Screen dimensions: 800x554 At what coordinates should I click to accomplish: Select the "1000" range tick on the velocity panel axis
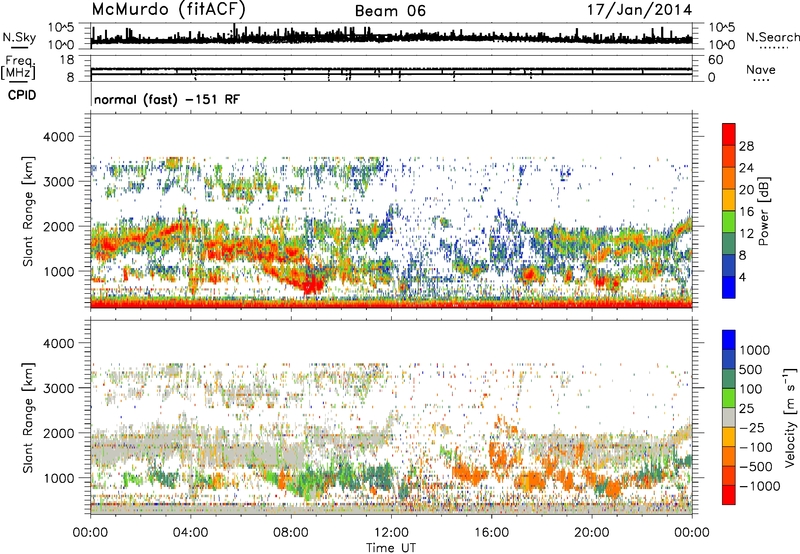pos(58,478)
